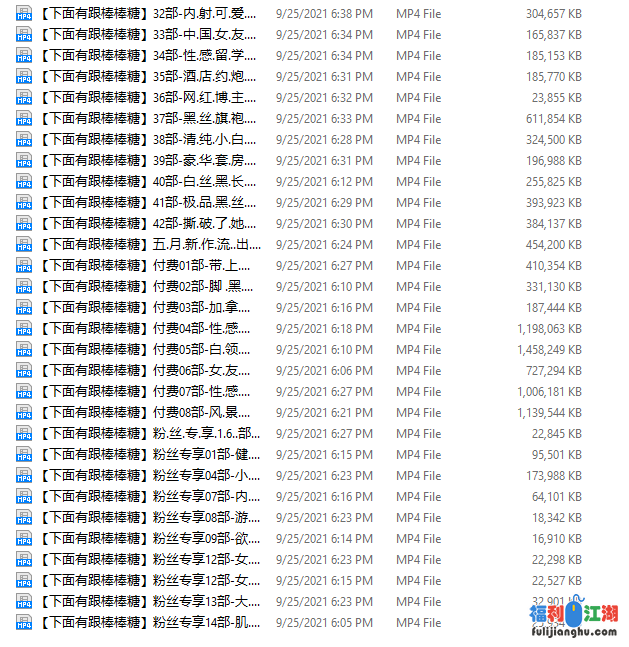Screen dimensions: 629x647
Task: Select the MP4 icon beside the 36部 file
Action: click(24, 97)
